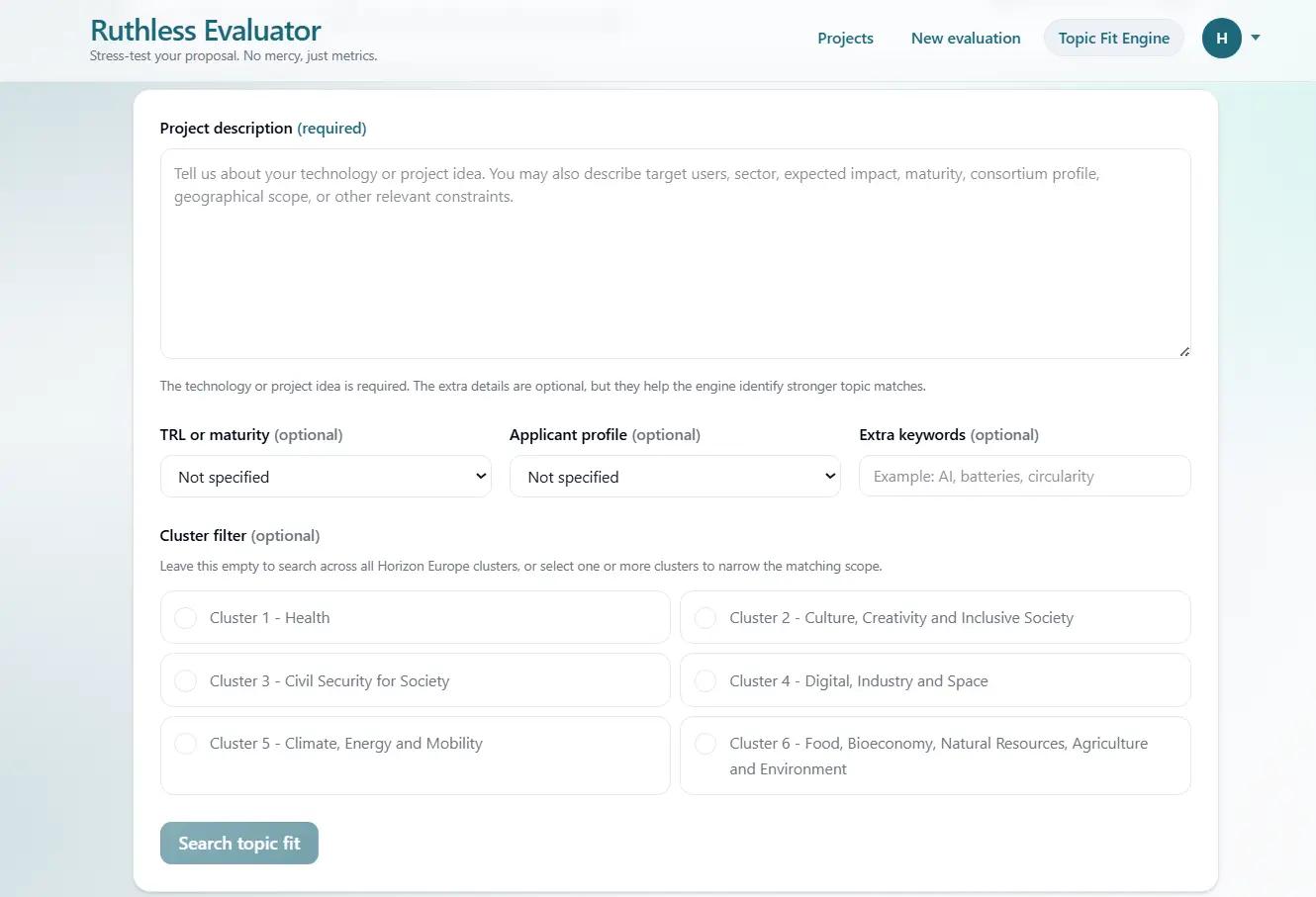1316x897 pixels.
Task: Select Cluster 4 - Digital, Industry and Space
Action: click(x=935, y=680)
